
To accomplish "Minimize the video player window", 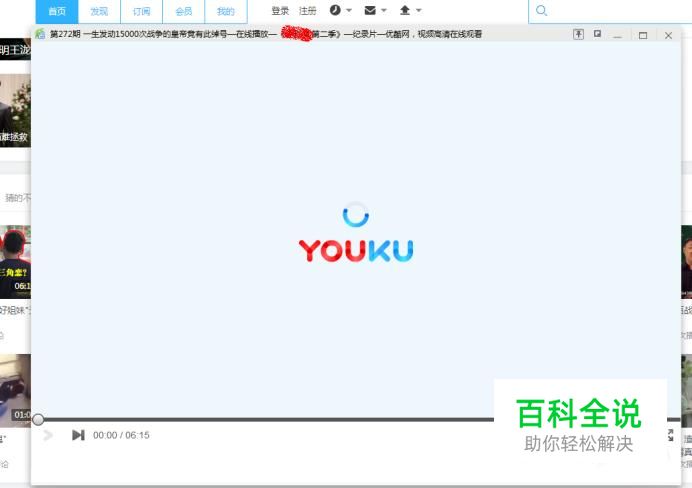I will coord(617,35).
